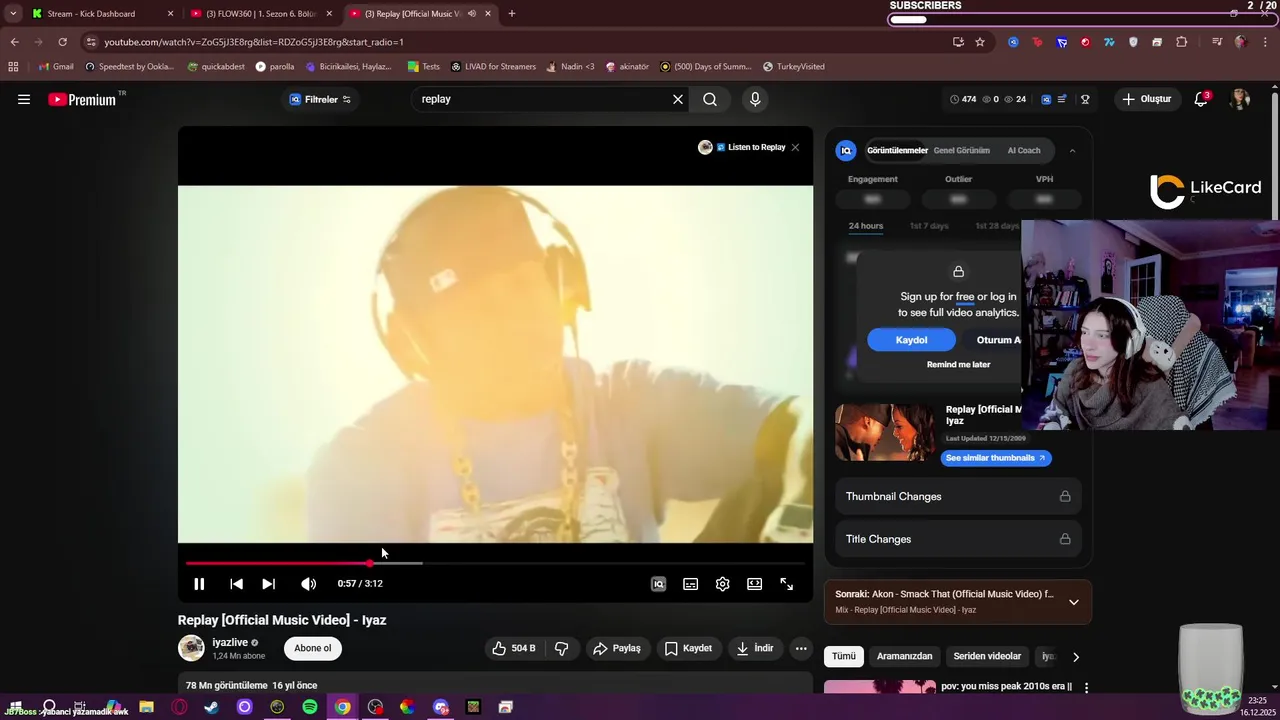Image resolution: width=1280 pixels, height=720 pixels.
Task: Click See similar thumbnails link
Action: [996, 458]
